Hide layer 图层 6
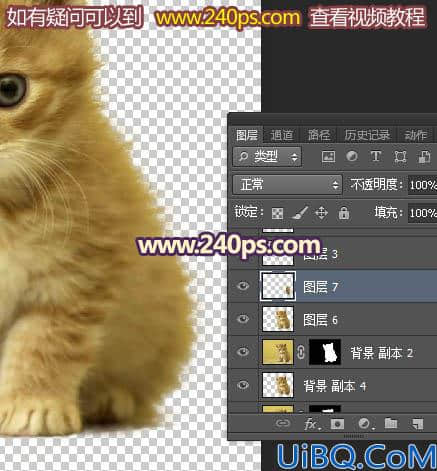The image size is (437, 471). [x=243, y=319]
